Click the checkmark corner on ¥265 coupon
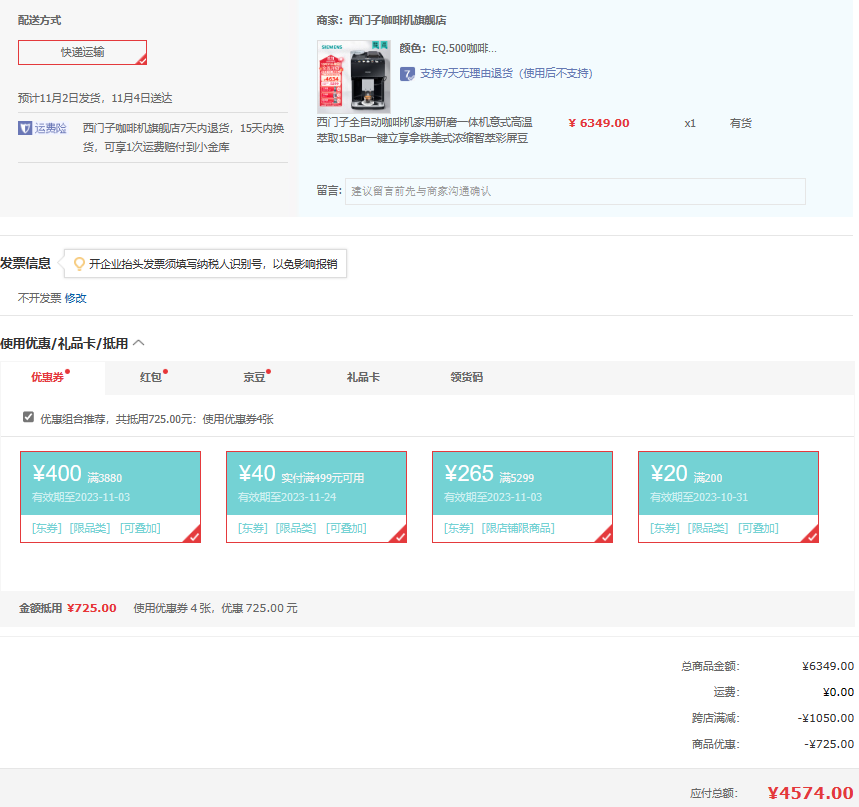Viewport: 859px width, 807px height. coord(605,535)
